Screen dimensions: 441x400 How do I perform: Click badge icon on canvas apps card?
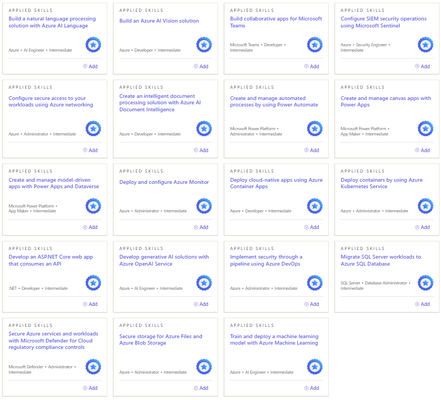tap(425, 128)
